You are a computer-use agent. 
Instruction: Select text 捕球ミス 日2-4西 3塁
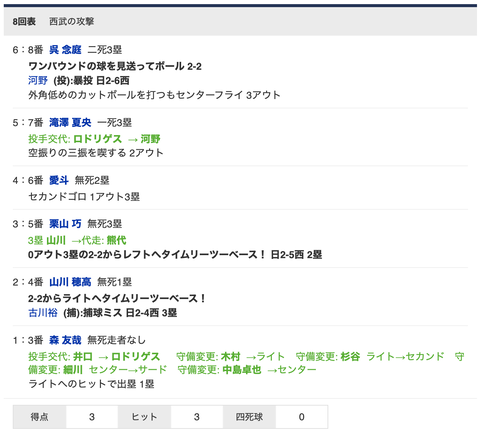(130, 313)
